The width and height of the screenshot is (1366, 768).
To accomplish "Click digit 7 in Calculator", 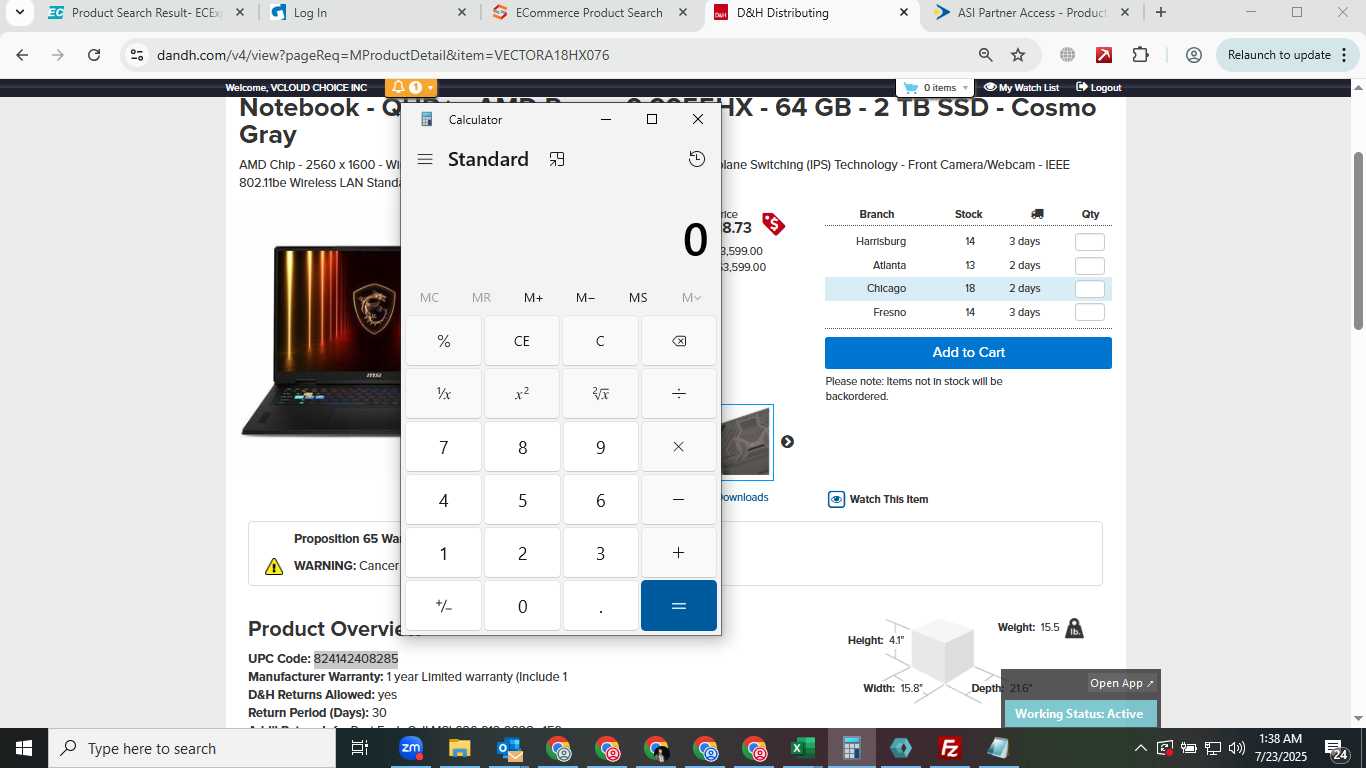I will point(444,447).
